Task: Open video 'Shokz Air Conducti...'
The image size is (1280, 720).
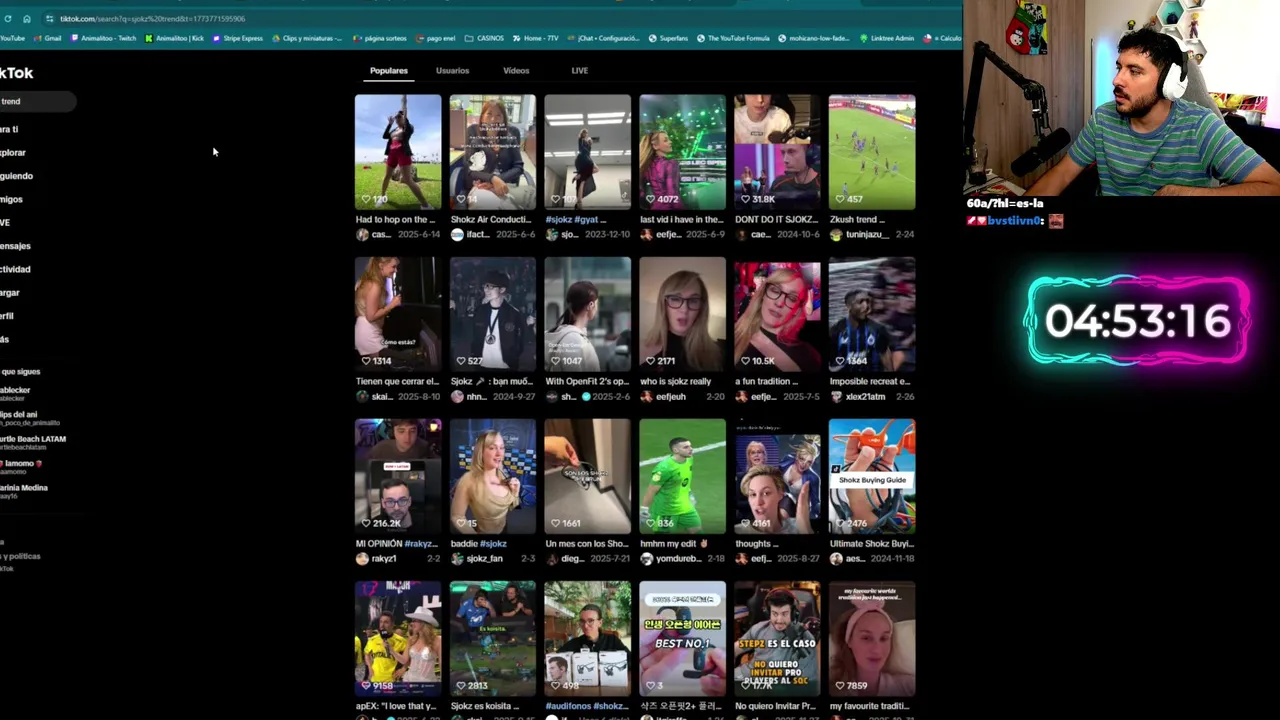Action: click(492, 152)
